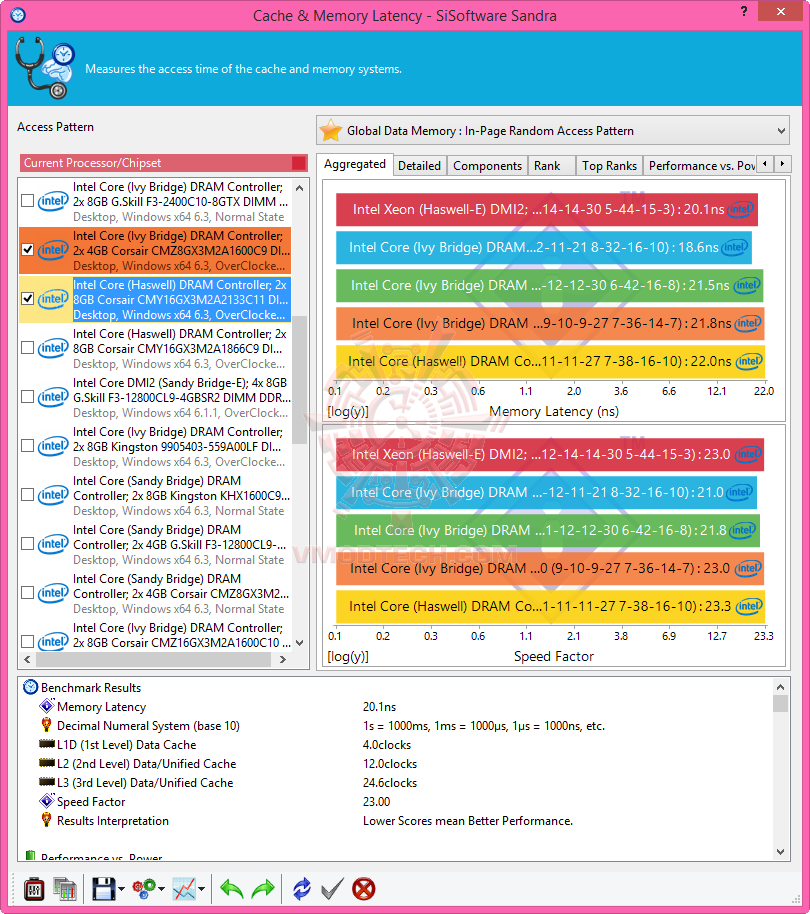Check the Haswell Corsair CMY16GX3M2A1866C9 entry

click(27, 347)
